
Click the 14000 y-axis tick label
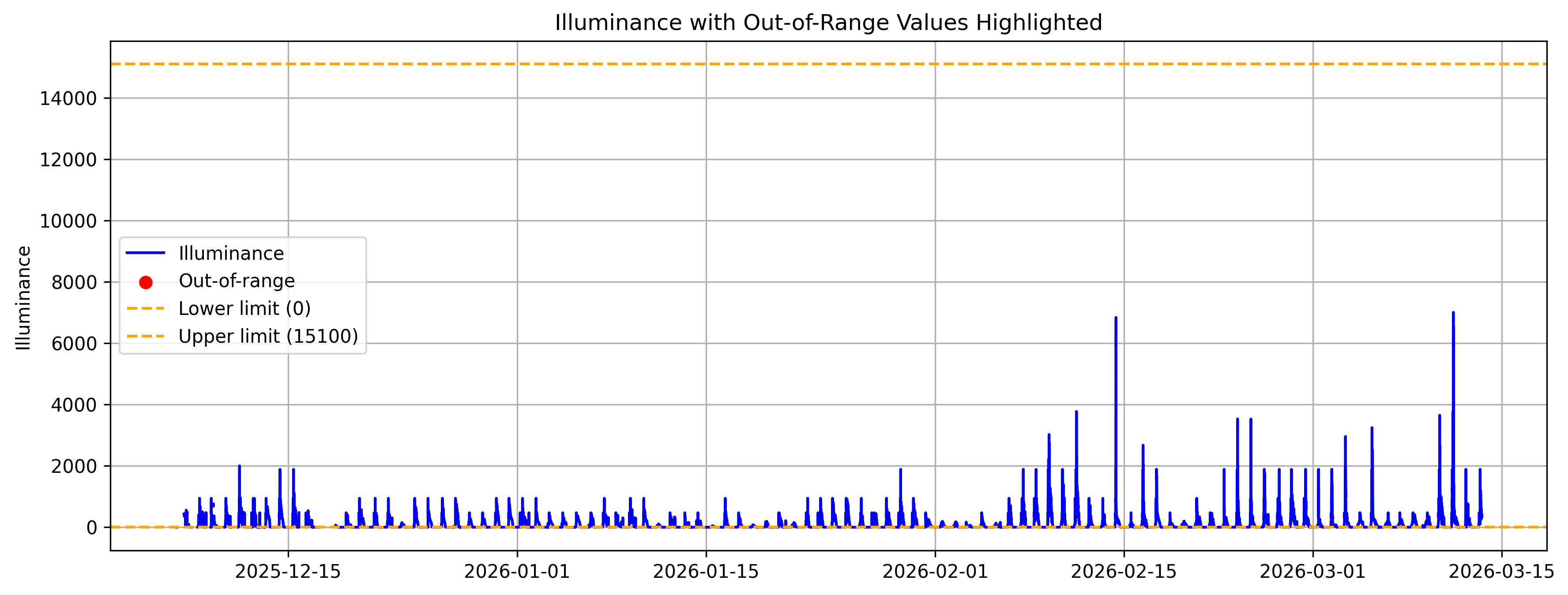pyautogui.click(x=68, y=98)
